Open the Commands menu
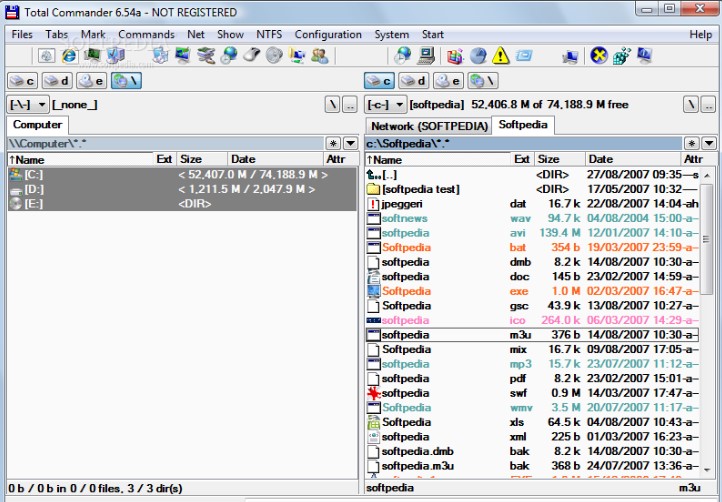The width and height of the screenshot is (722, 502). 146,35
